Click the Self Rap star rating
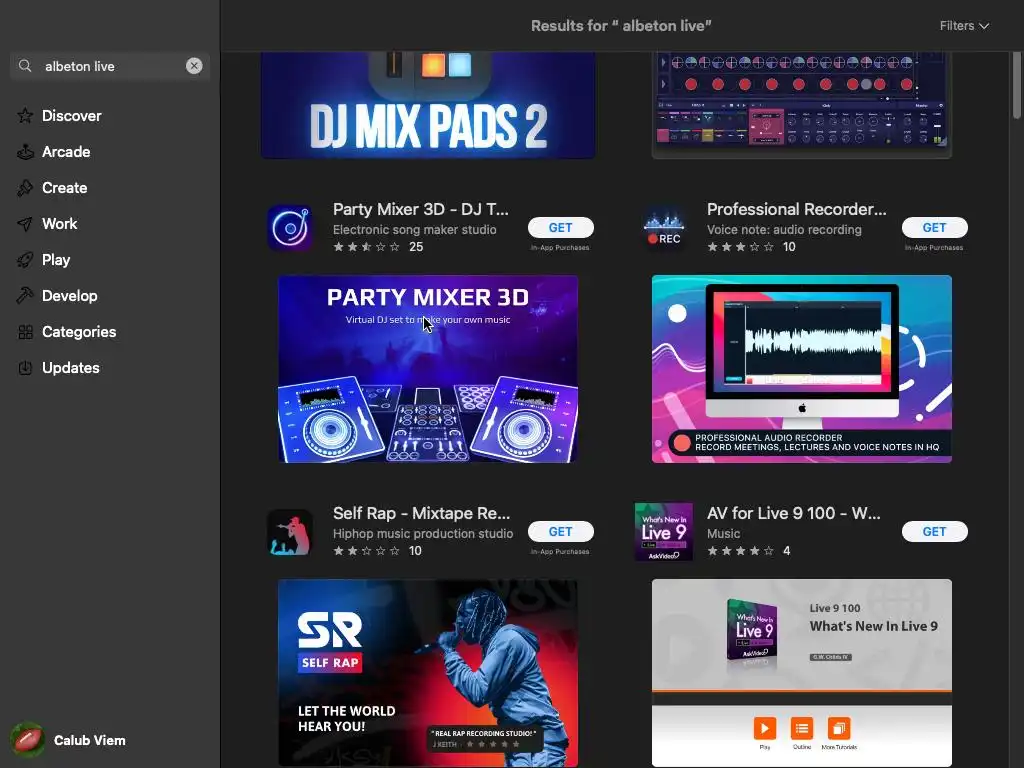The image size is (1024, 768). (x=366, y=551)
